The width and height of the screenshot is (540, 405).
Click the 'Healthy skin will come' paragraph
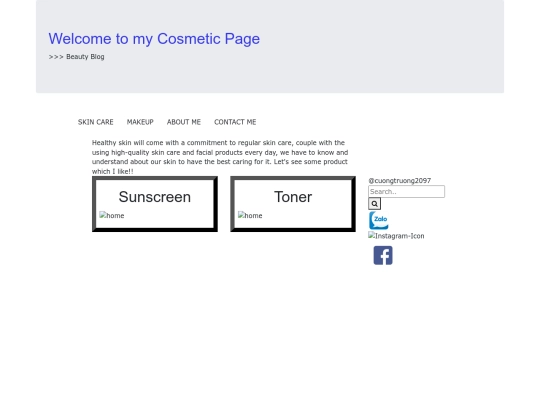pyautogui.click(x=220, y=157)
